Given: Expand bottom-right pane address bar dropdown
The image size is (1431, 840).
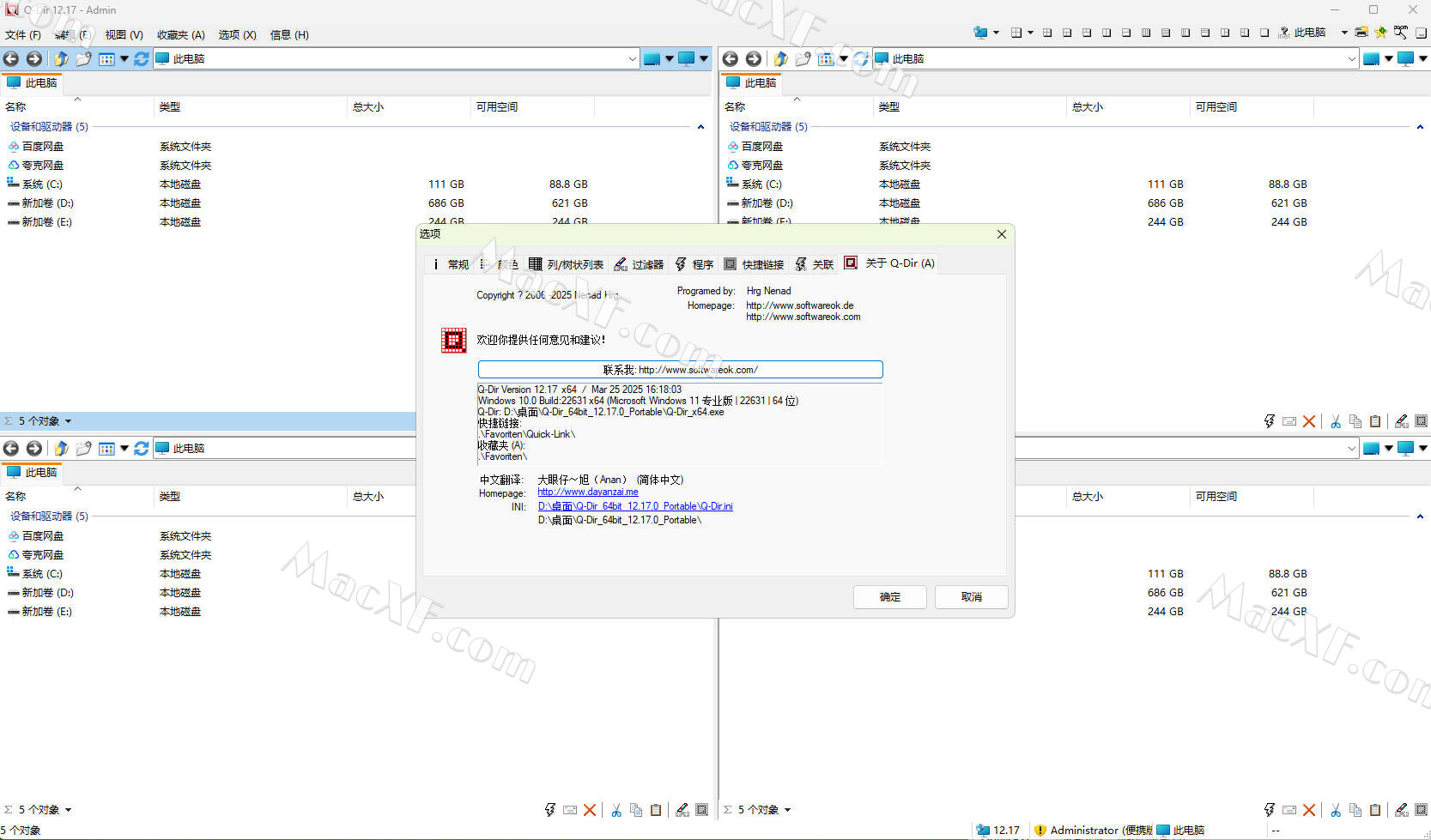Looking at the screenshot, I should pyautogui.click(x=1352, y=449).
